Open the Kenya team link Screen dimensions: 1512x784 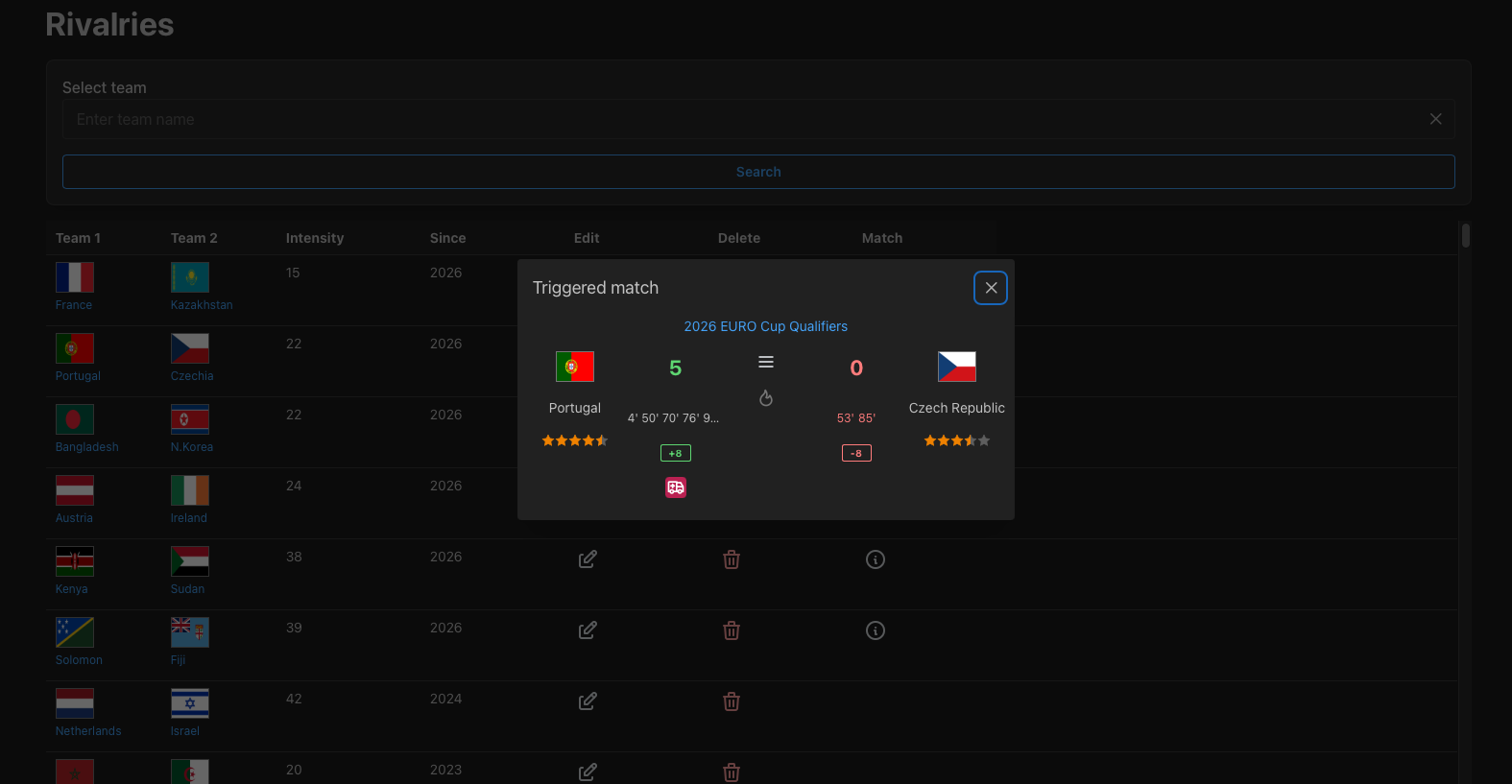coord(72,589)
